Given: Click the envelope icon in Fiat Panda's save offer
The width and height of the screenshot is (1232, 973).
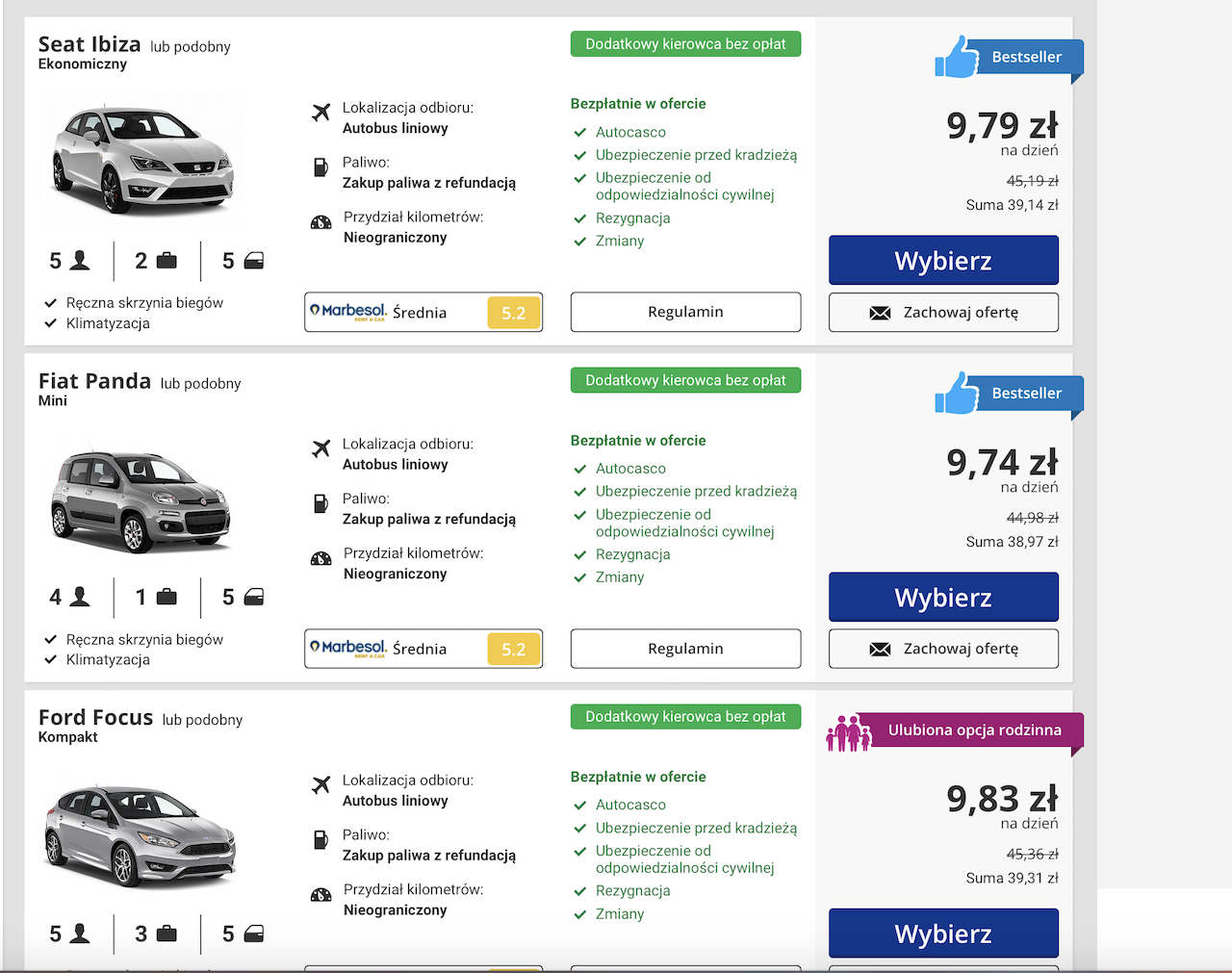Looking at the screenshot, I should [880, 650].
